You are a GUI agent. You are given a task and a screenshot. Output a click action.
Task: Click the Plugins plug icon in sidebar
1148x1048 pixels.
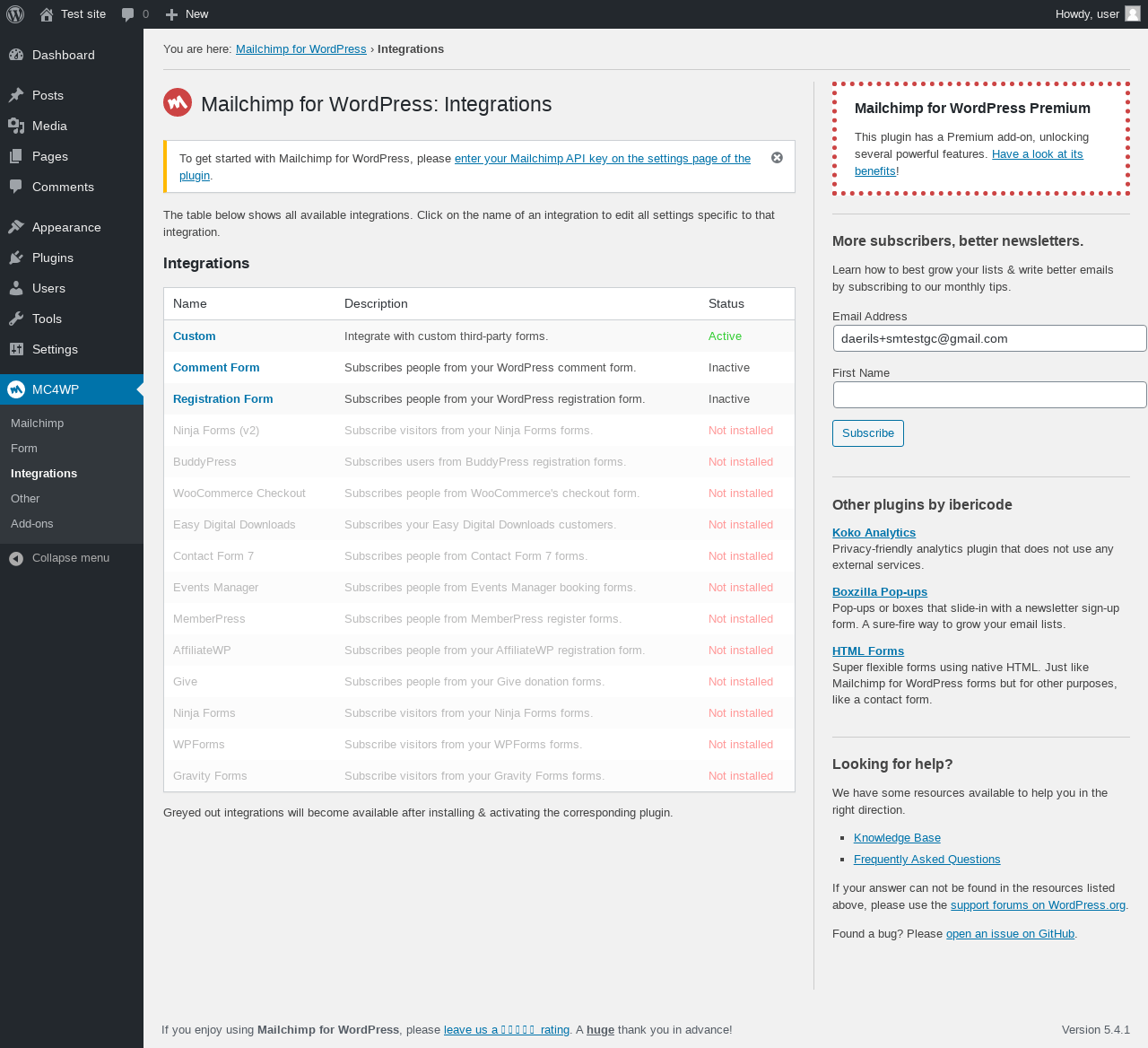pos(16,258)
